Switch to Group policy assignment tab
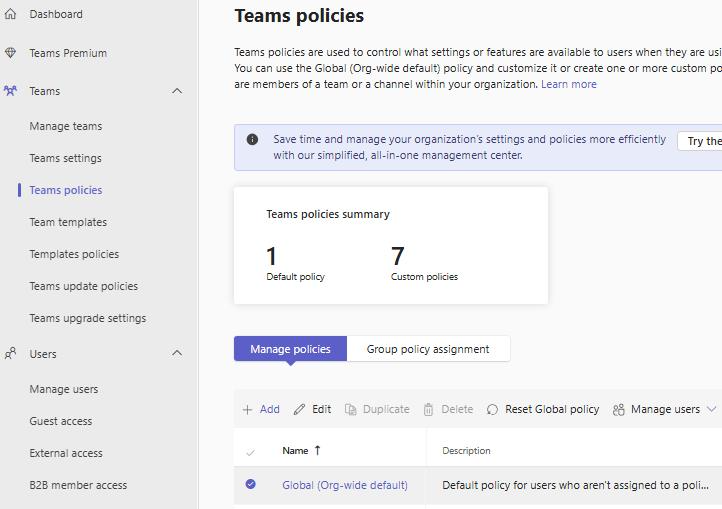Screen dimensions: 722x509 (x=428, y=349)
